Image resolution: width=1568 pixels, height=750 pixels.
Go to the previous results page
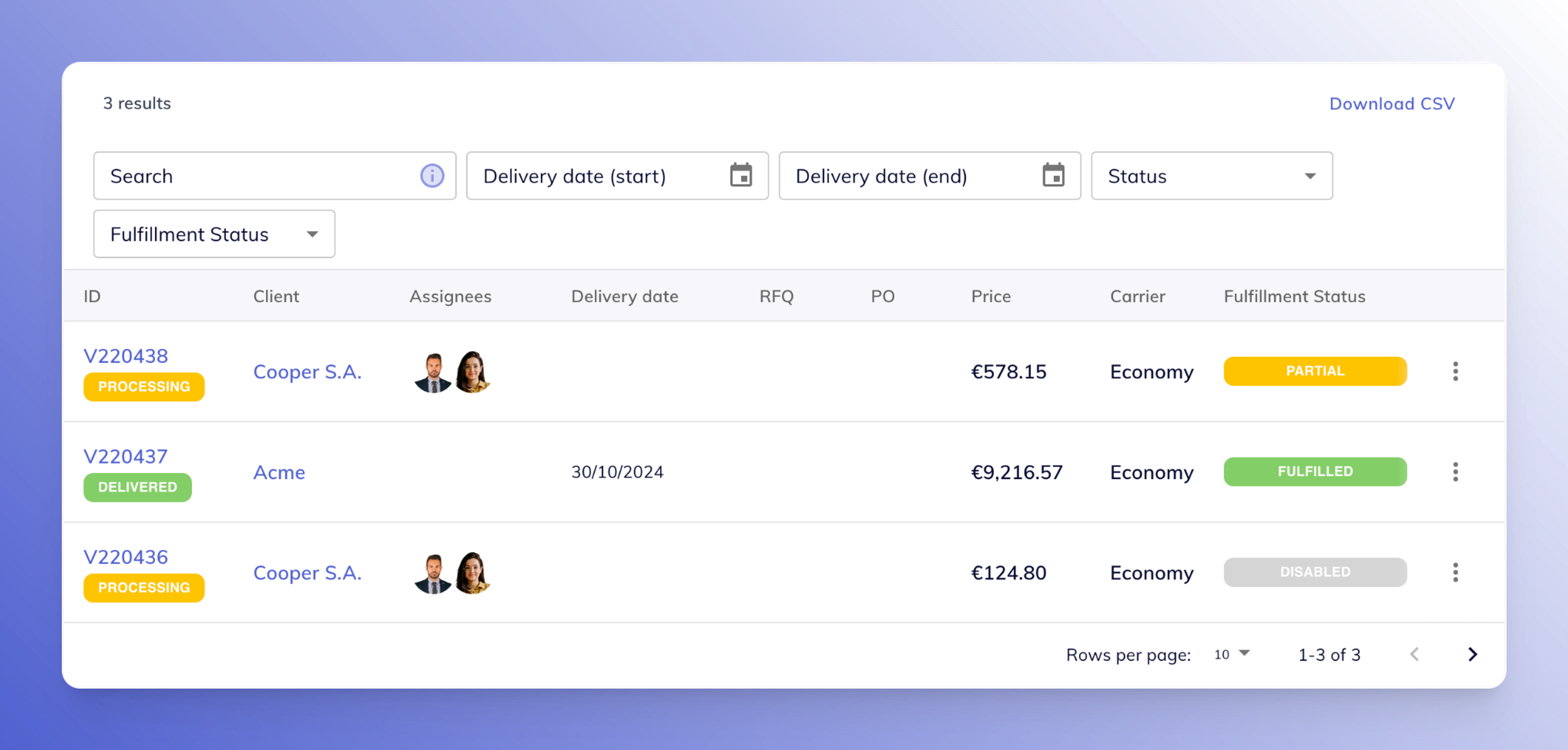pos(1414,654)
